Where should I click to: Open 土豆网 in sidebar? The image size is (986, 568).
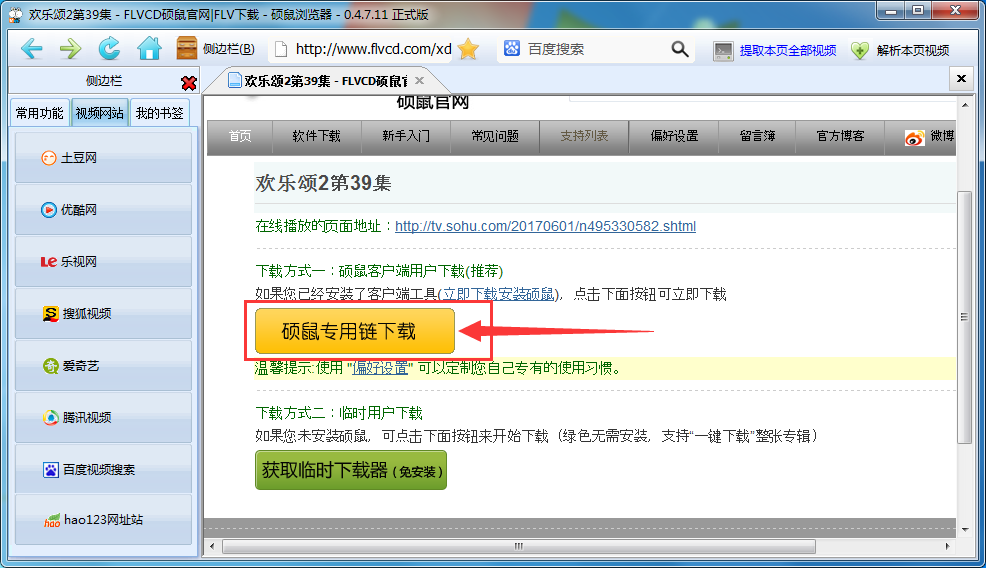point(103,157)
